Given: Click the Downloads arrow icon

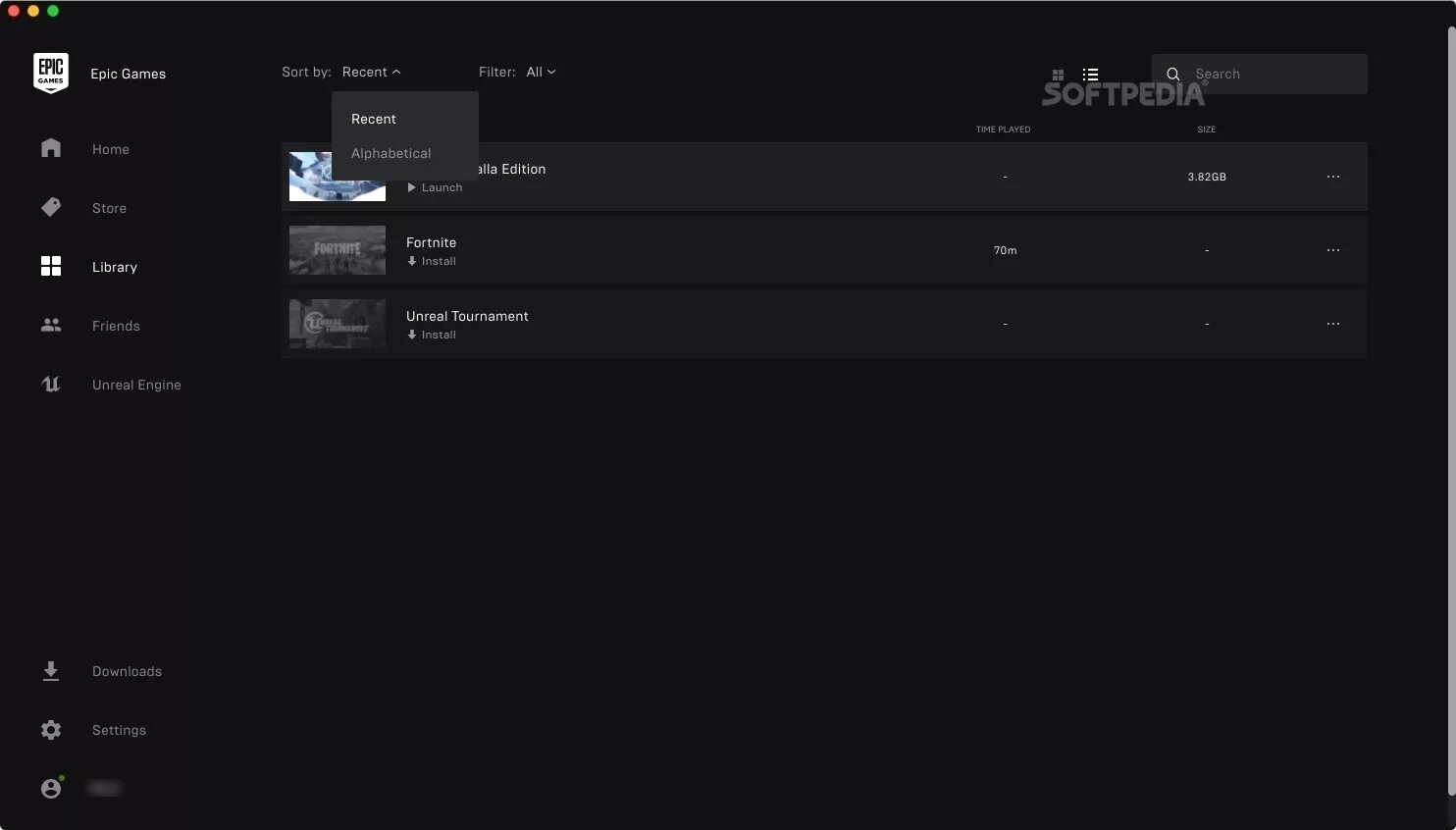Looking at the screenshot, I should coord(51,671).
